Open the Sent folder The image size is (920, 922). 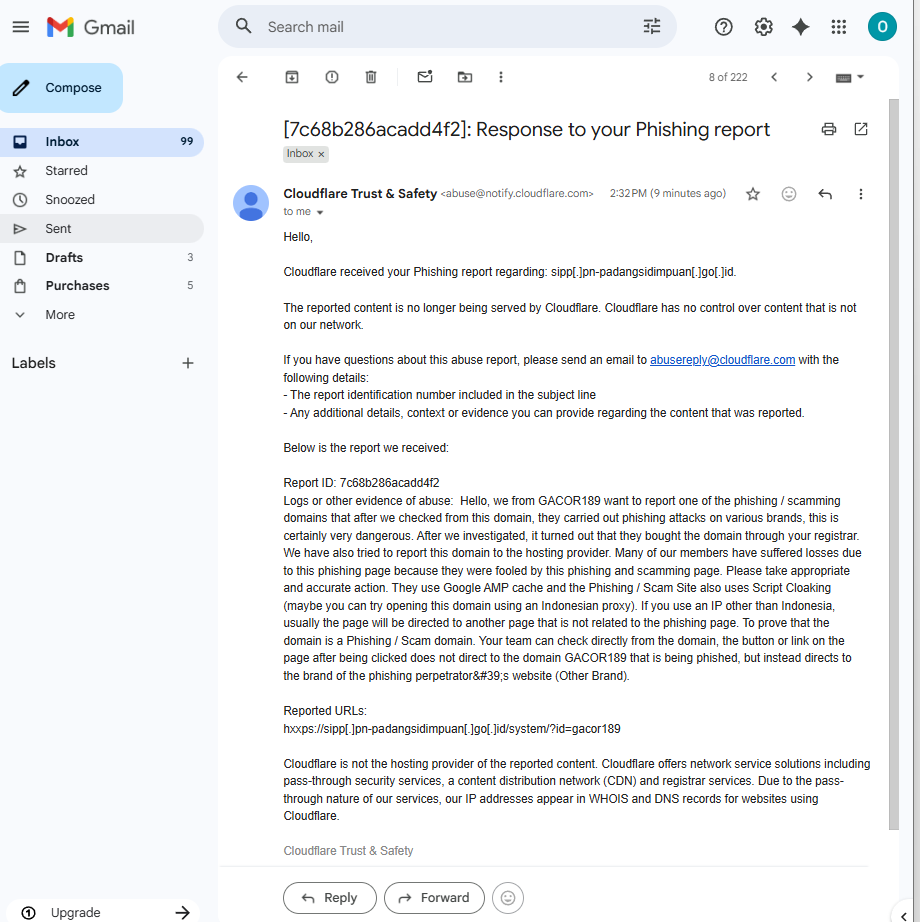102,229
